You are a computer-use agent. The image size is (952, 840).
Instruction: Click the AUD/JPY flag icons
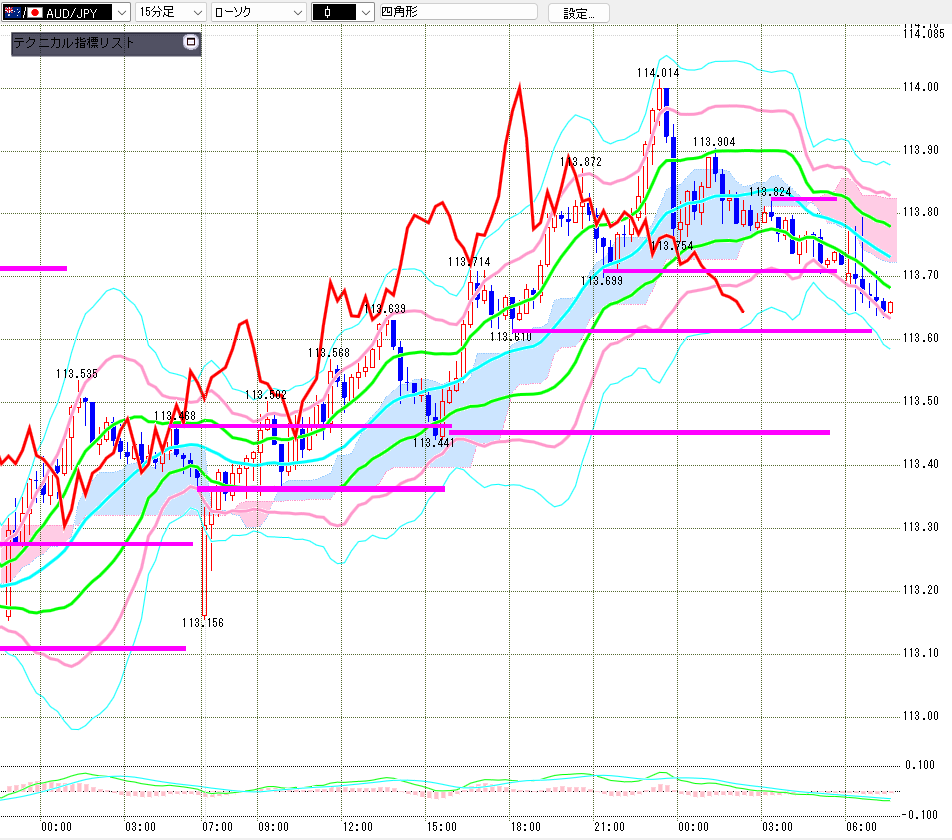pyautogui.click(x=22, y=12)
